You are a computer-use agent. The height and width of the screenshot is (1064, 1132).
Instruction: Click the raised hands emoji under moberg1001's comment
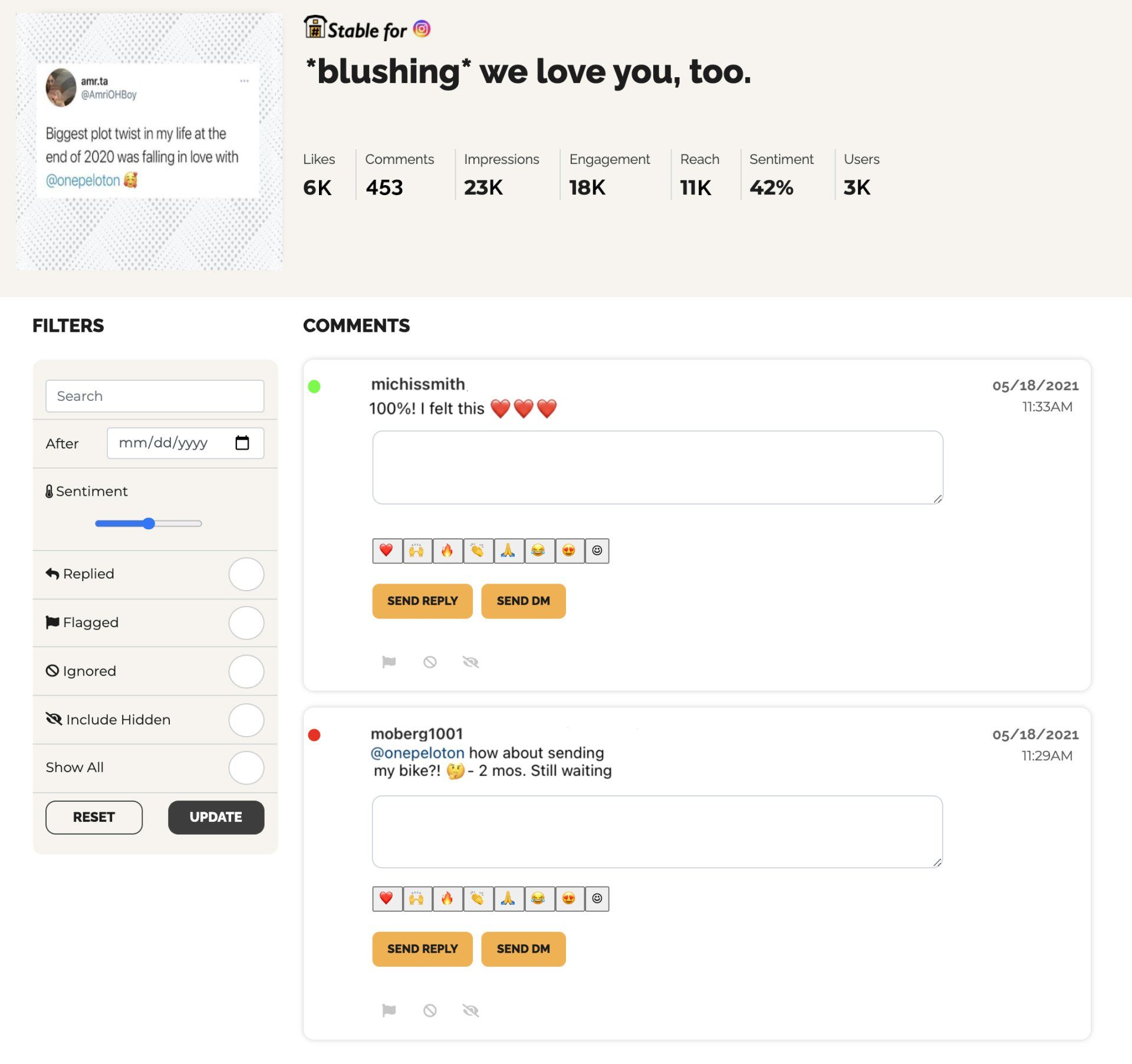417,899
